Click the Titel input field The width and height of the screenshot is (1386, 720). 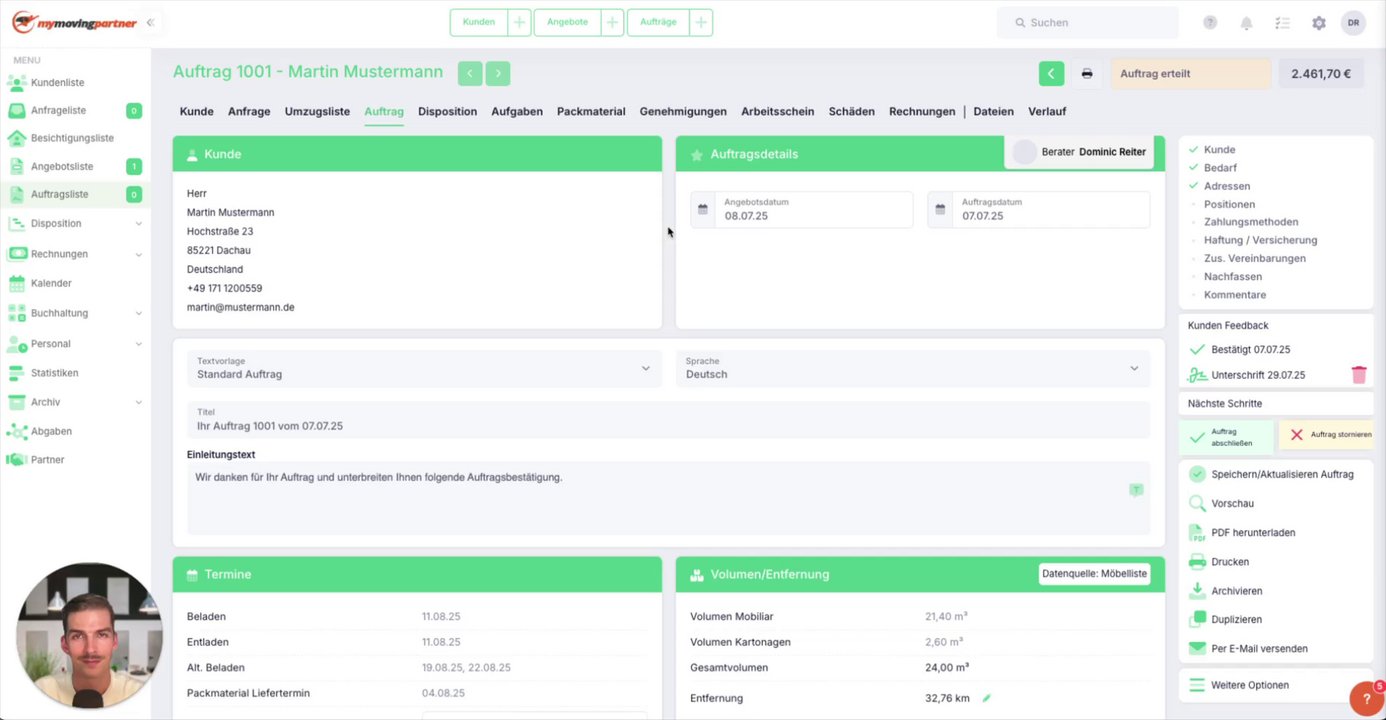point(668,420)
